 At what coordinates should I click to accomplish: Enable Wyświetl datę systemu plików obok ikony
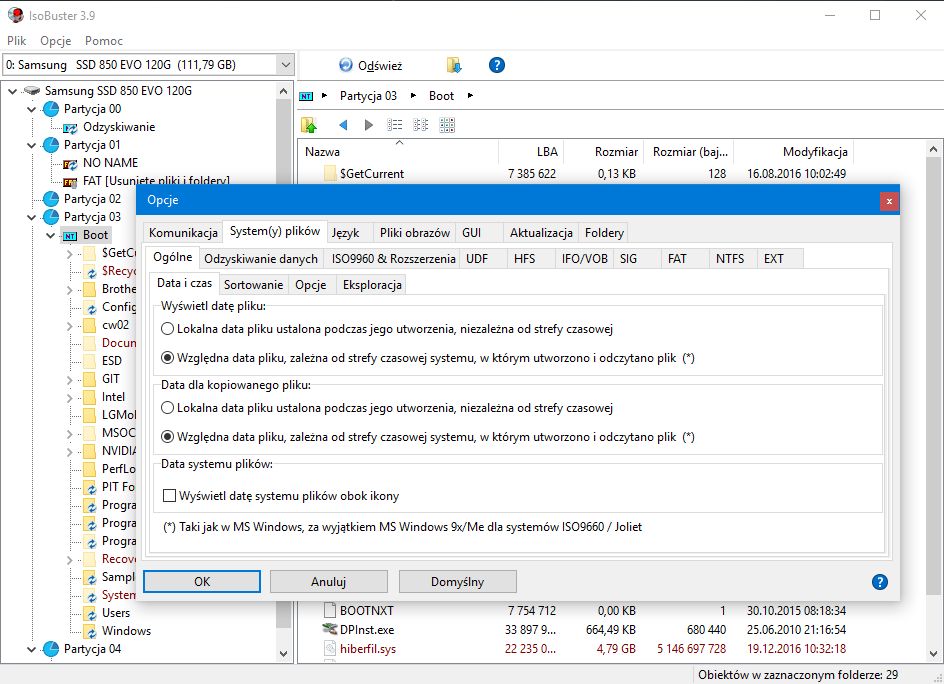point(170,496)
